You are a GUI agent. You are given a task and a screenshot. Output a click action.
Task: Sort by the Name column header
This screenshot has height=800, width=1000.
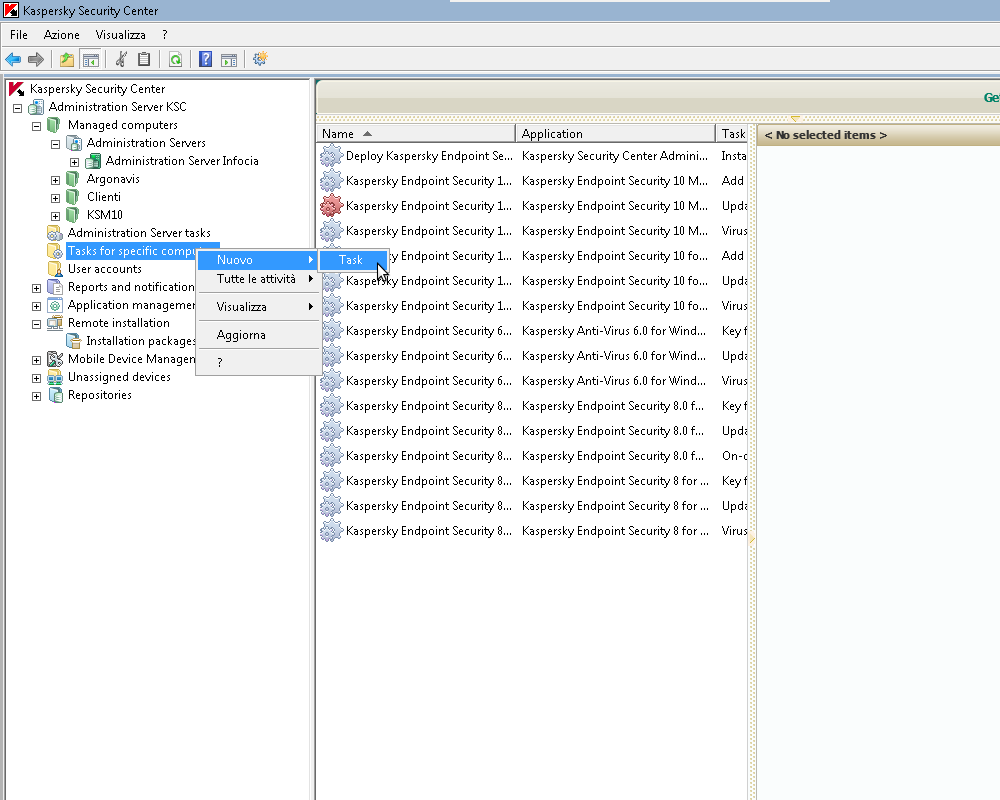point(416,133)
